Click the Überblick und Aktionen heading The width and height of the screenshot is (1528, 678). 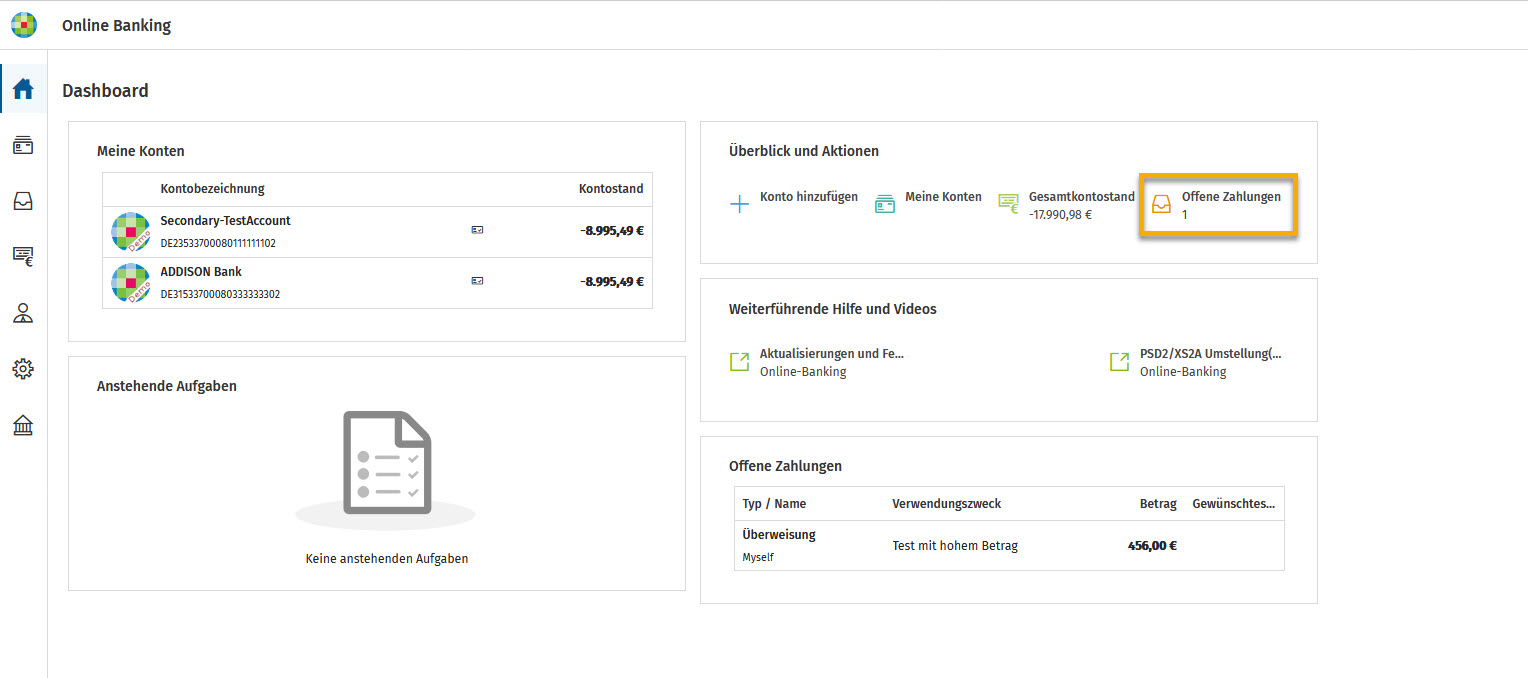click(804, 151)
